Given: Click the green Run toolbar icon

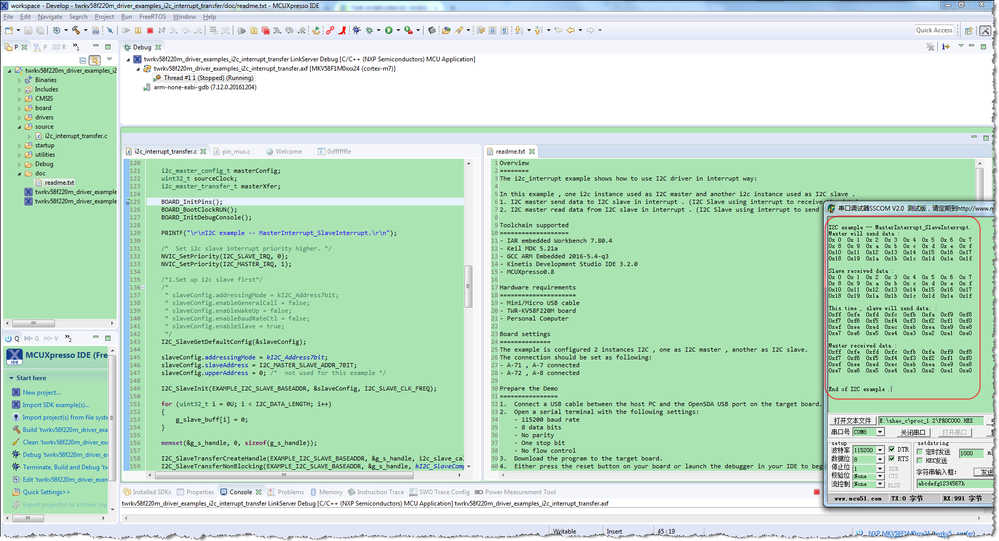Looking at the screenshot, I should (389, 30).
